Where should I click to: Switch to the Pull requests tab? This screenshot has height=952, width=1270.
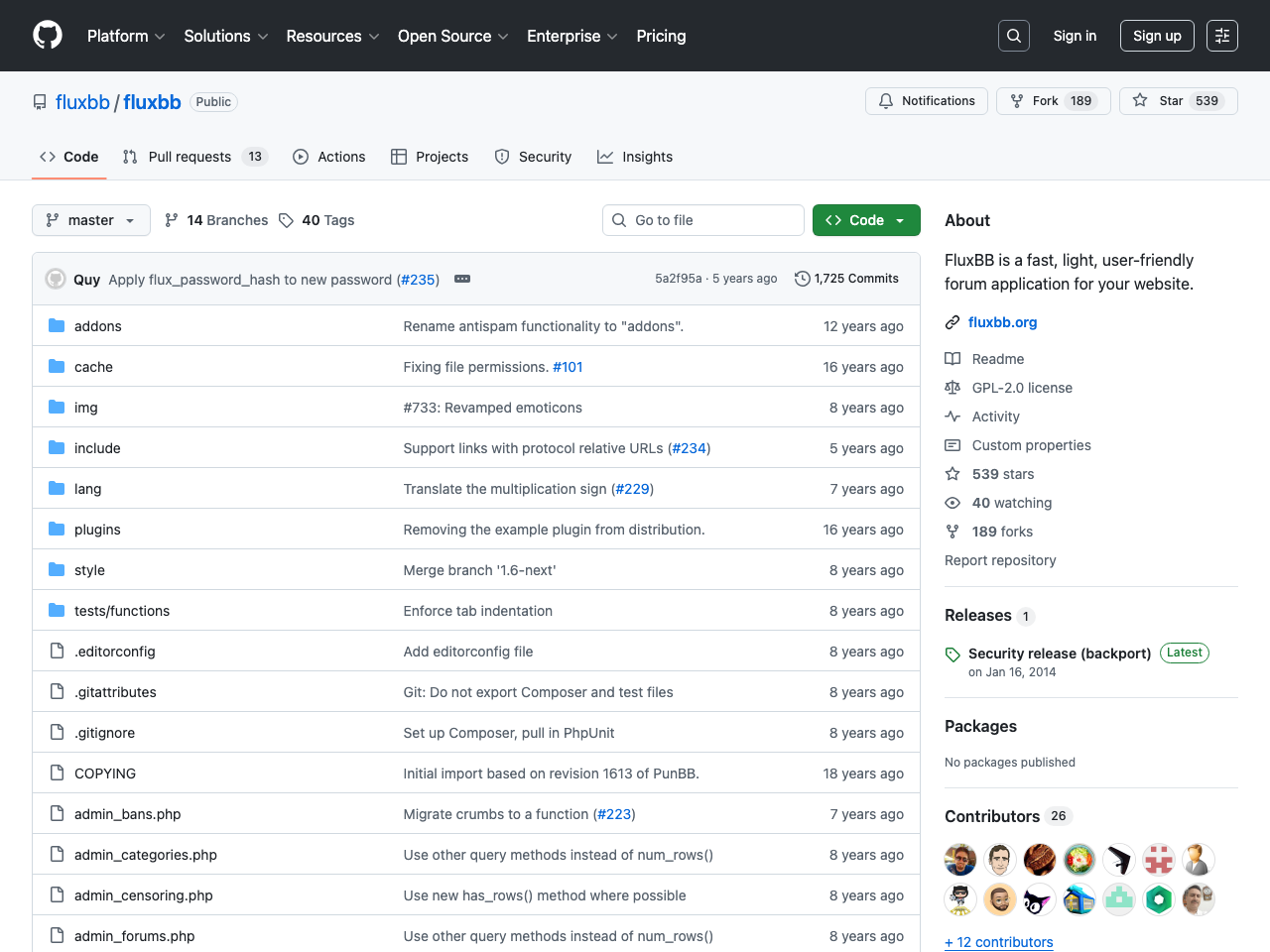coord(194,157)
